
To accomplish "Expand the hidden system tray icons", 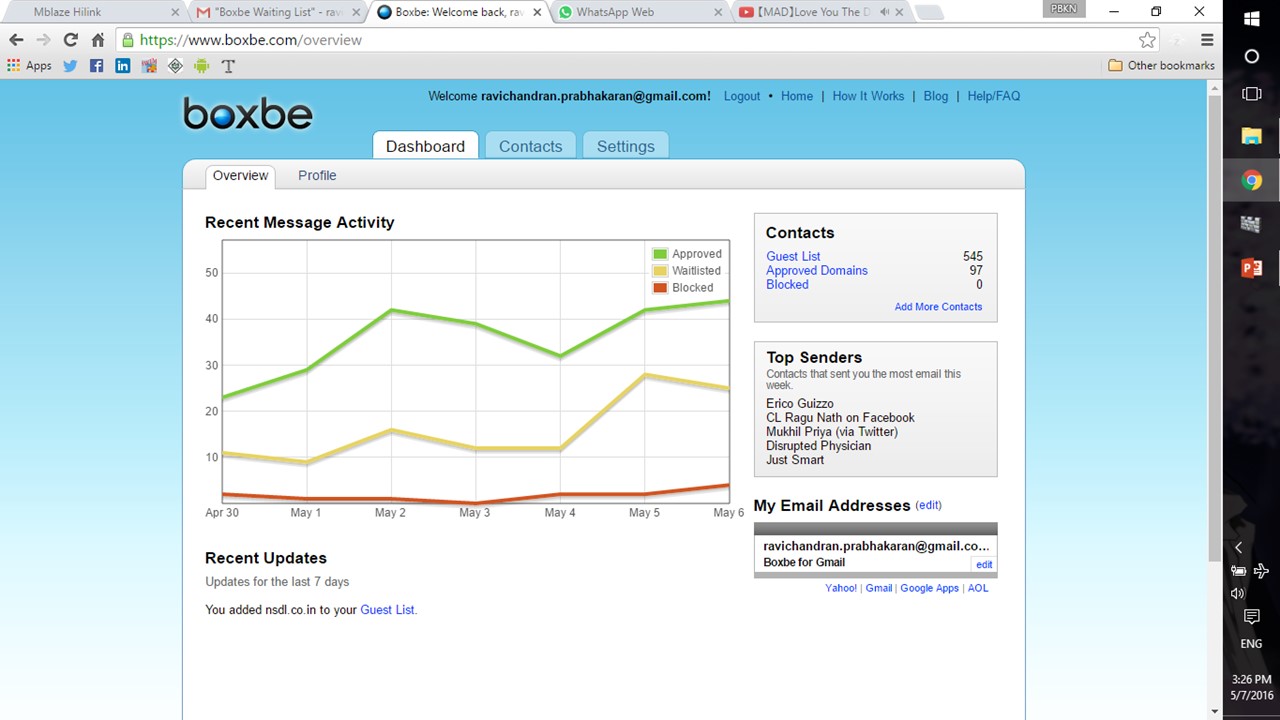I will tap(1238, 547).
